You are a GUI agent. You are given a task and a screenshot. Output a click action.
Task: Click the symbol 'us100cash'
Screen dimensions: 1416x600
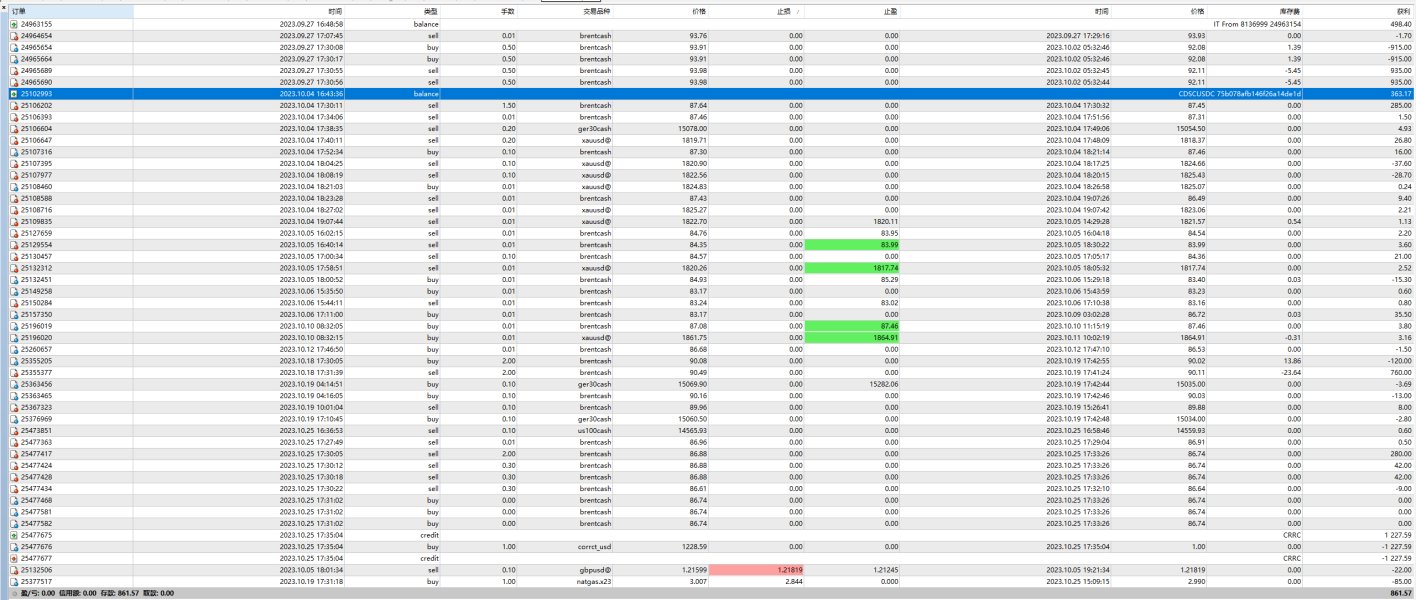point(594,431)
